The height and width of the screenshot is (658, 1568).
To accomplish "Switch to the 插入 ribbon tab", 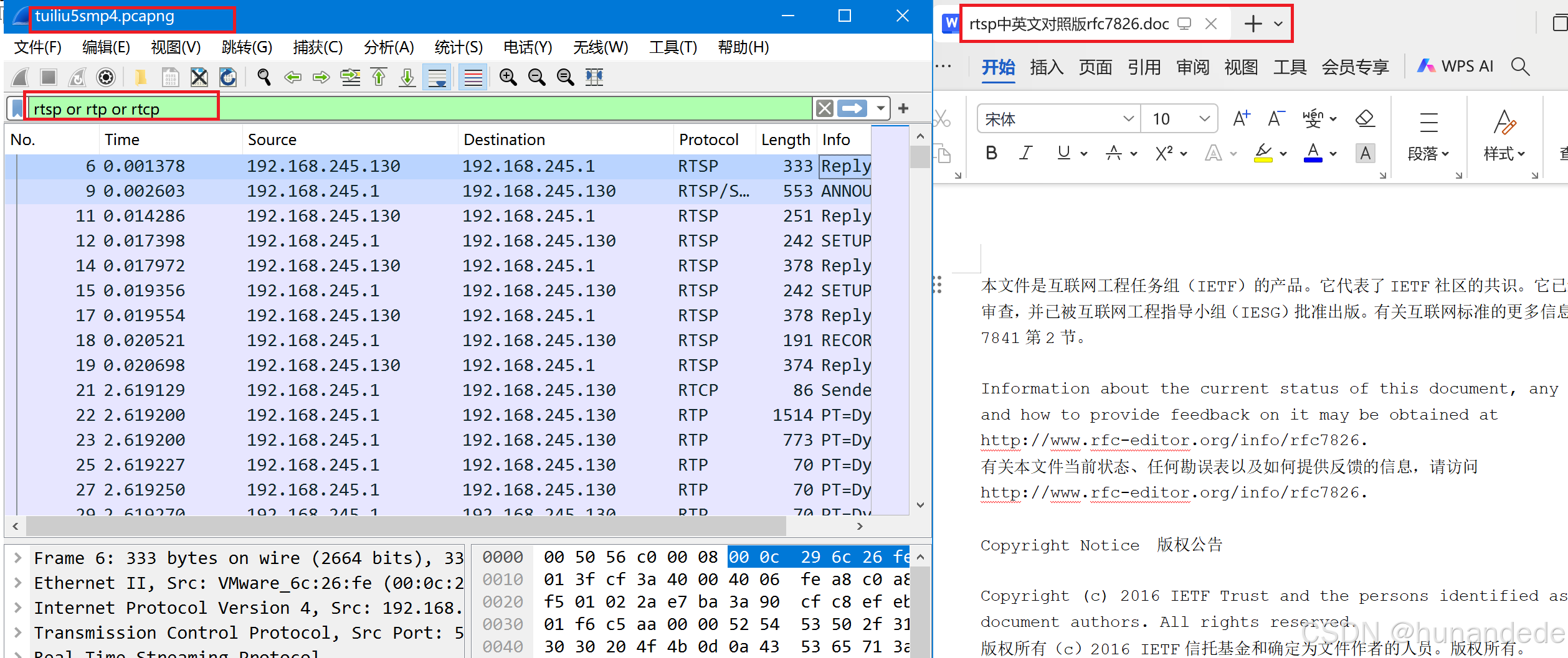I will pyautogui.click(x=1046, y=67).
